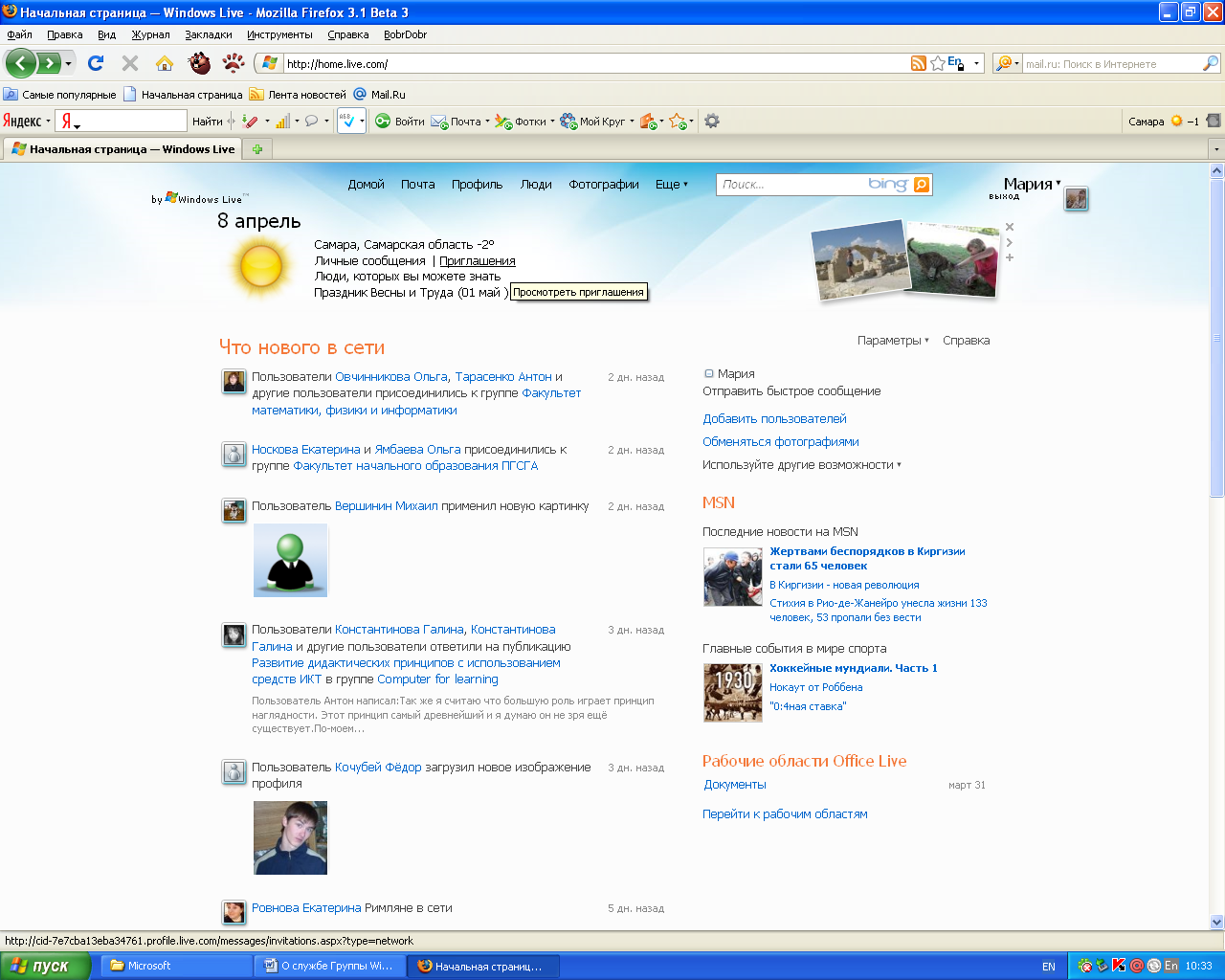
Task: Open the Вершинин Михаил profile link
Action: pos(387,506)
